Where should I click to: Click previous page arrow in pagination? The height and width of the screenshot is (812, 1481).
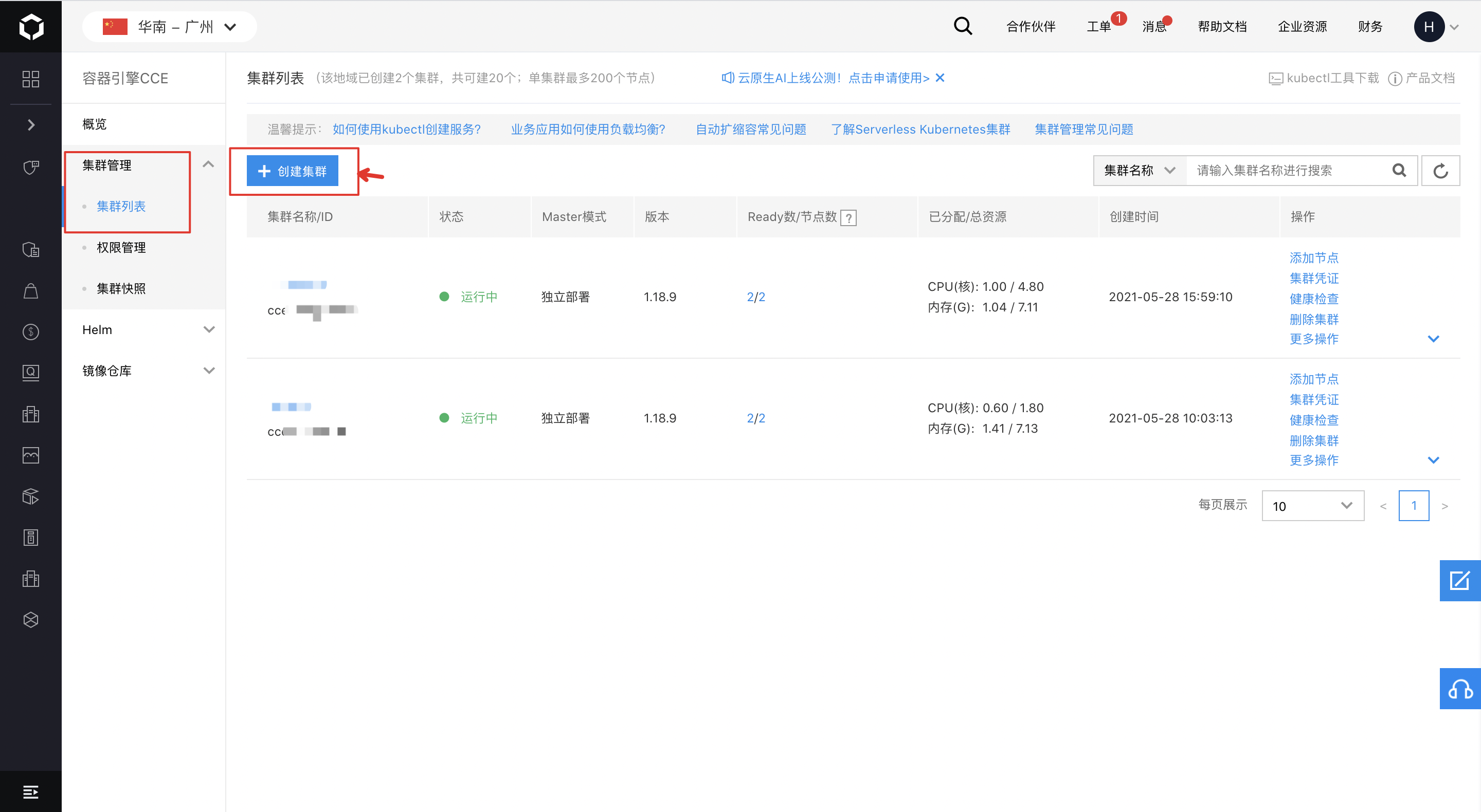pos(1383,506)
